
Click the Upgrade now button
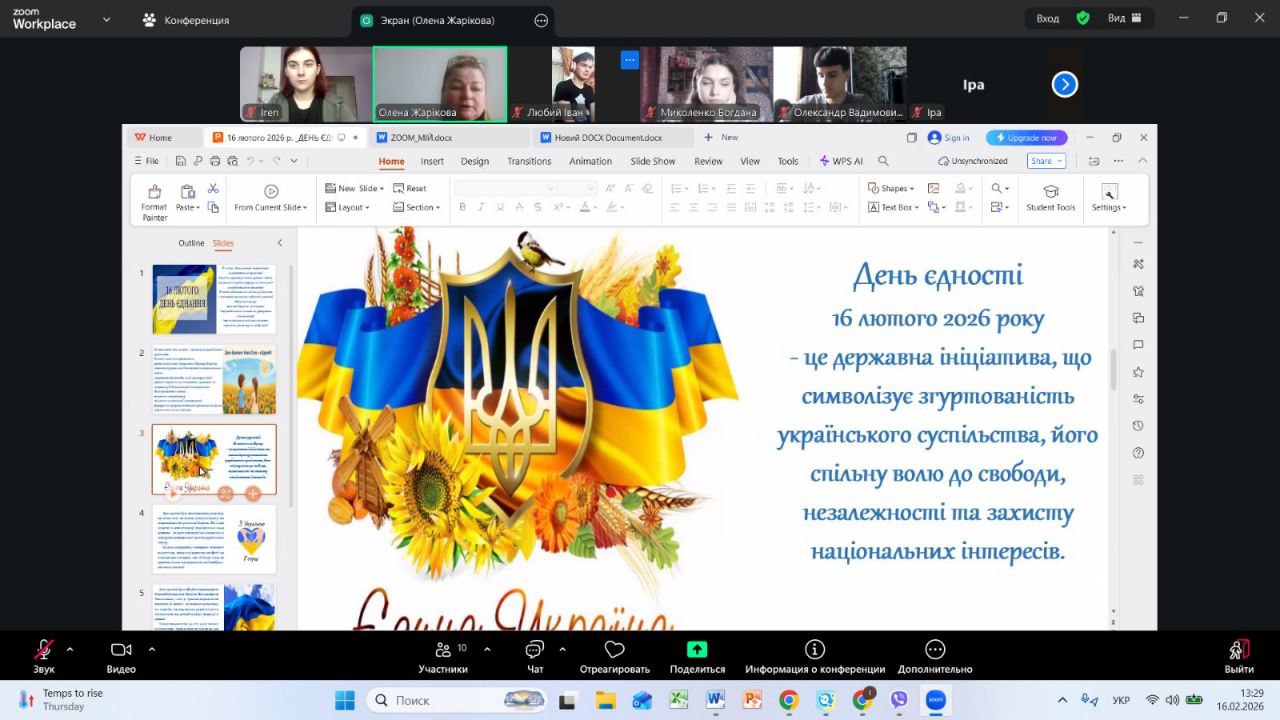click(1026, 138)
